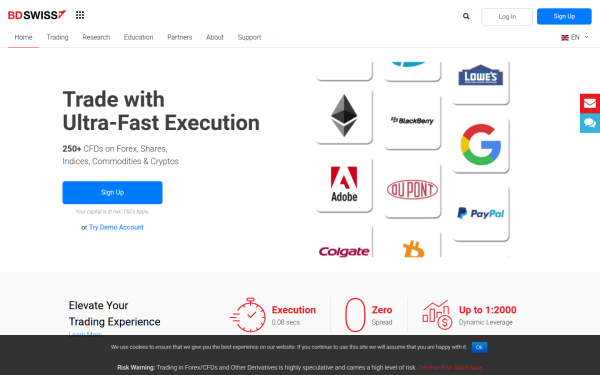The height and width of the screenshot is (375, 600).
Task: Go to the Support menu item
Action: click(x=249, y=37)
